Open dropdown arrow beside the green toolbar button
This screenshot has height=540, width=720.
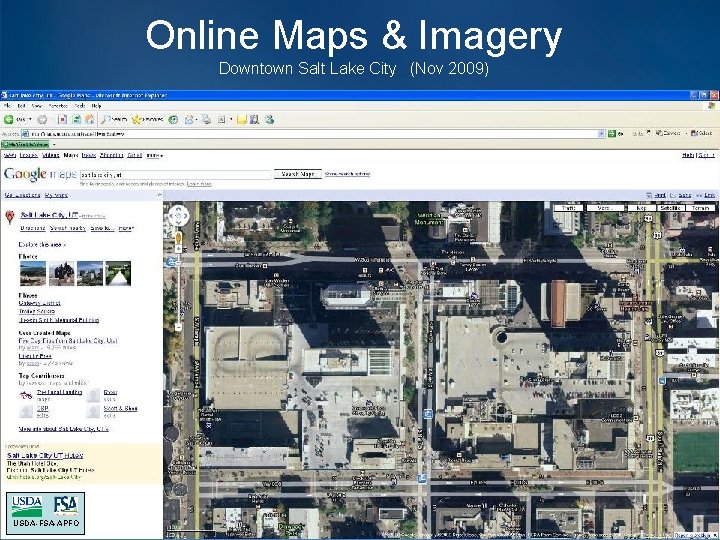pos(54,145)
